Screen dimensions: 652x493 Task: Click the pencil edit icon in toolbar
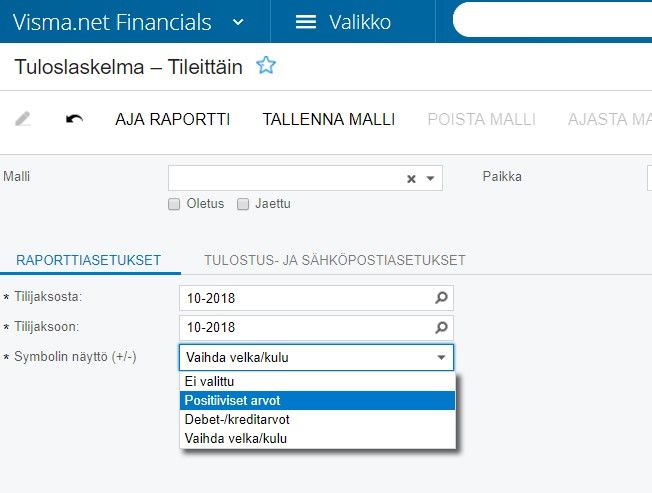22,119
